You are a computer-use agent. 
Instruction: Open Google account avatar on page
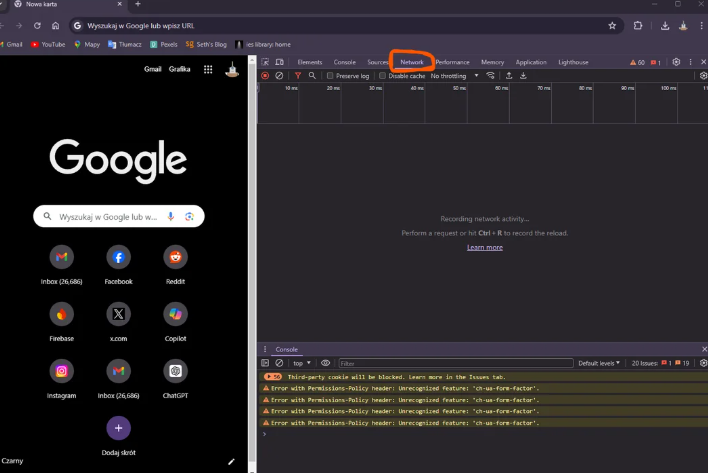(x=232, y=69)
